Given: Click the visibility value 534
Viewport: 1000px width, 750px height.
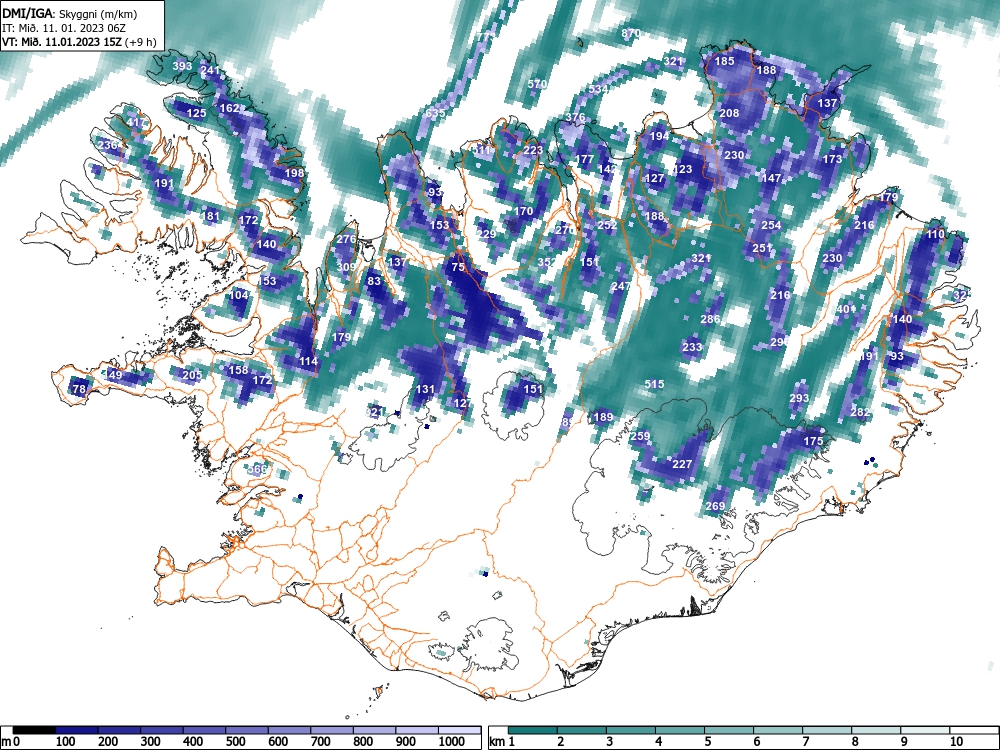Looking at the screenshot, I should point(598,89).
